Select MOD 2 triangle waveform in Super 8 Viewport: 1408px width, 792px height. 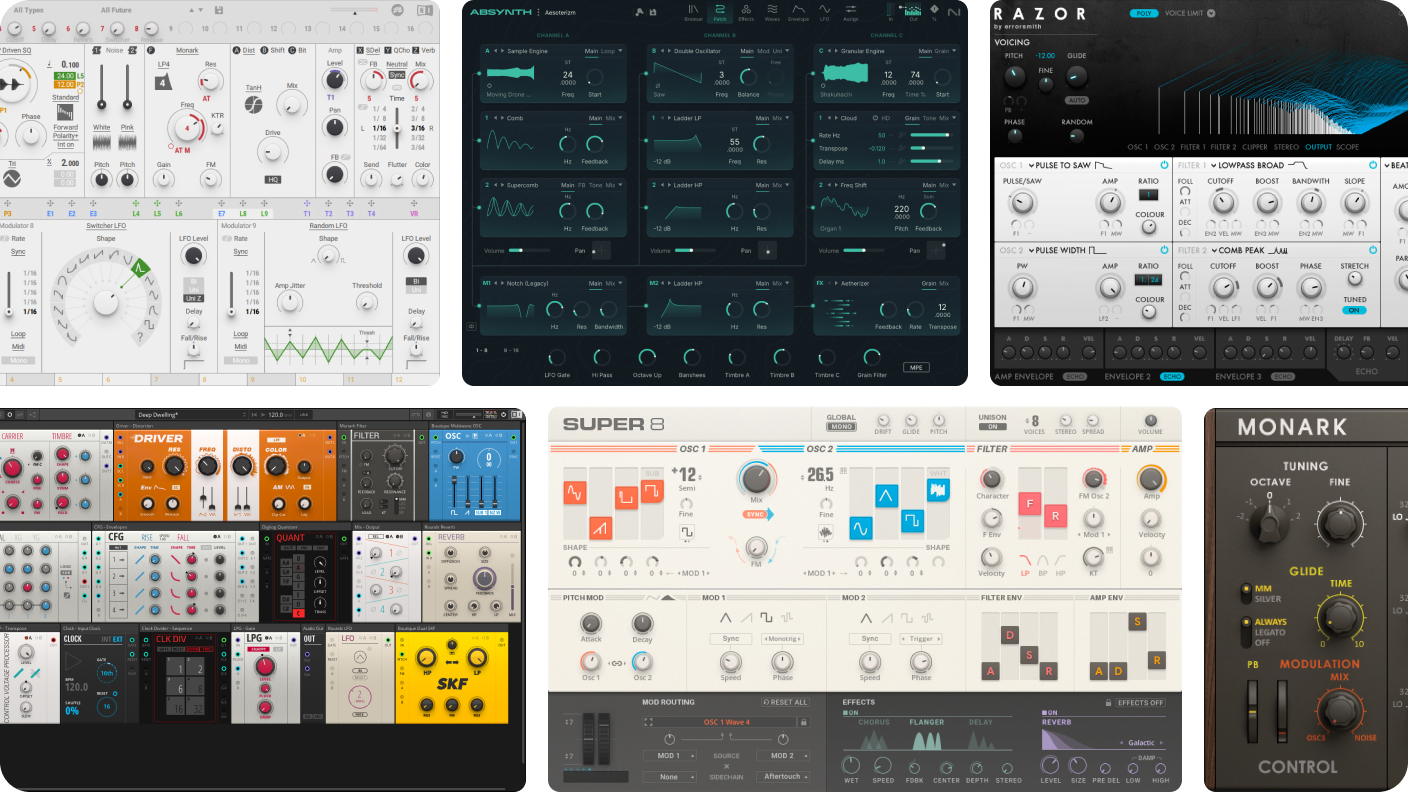[865, 617]
